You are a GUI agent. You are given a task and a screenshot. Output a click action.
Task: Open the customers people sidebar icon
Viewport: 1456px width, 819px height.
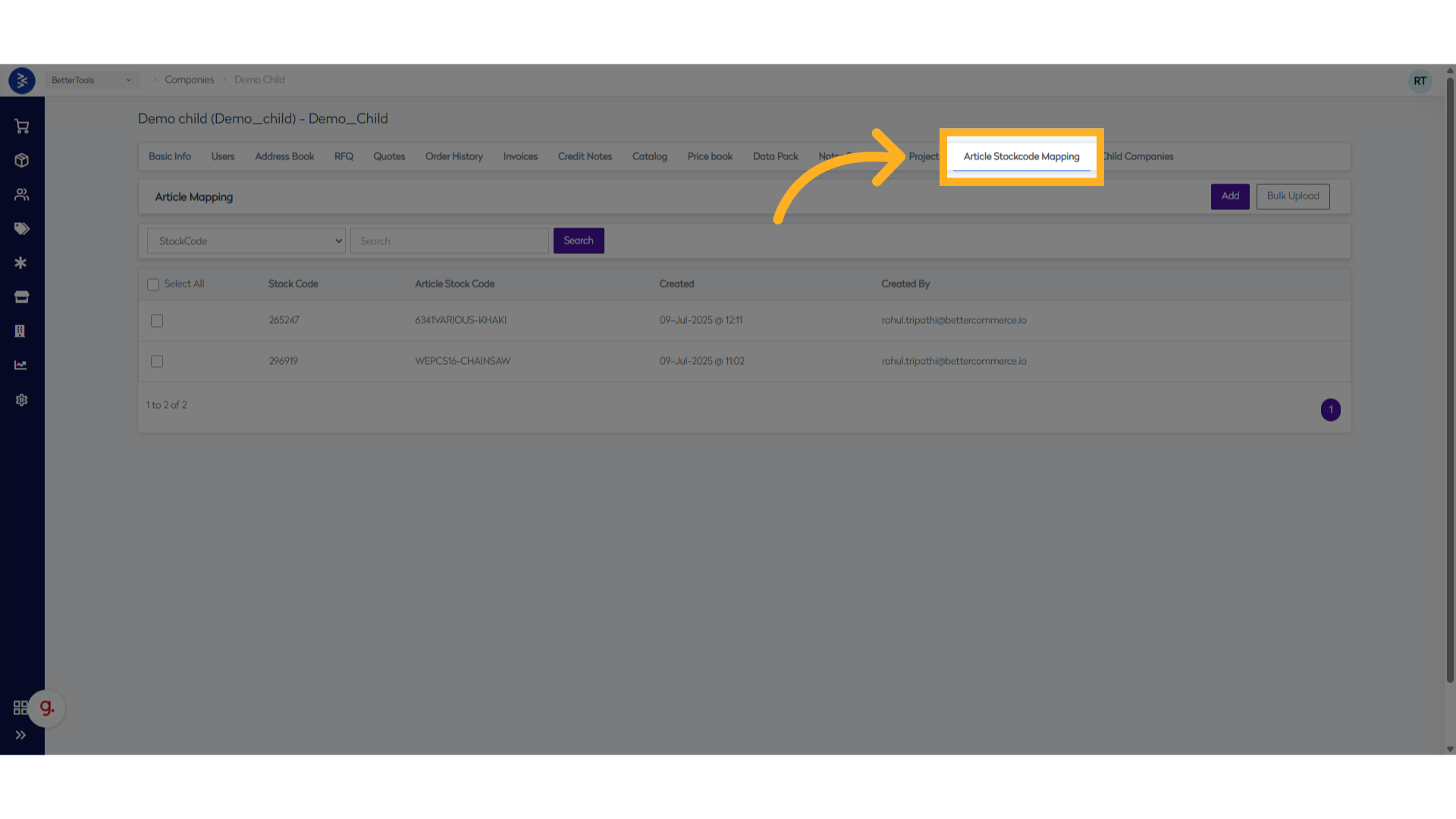point(21,195)
